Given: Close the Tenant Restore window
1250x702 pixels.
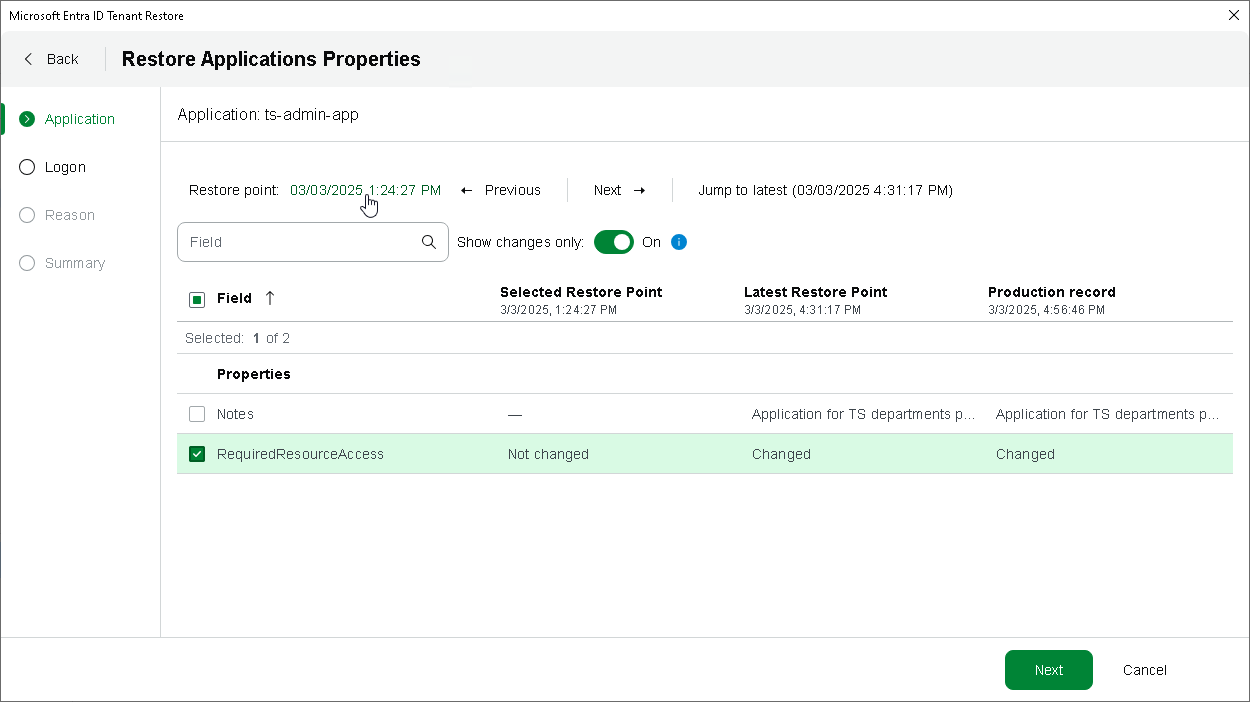Looking at the screenshot, I should pyautogui.click(x=1233, y=15).
